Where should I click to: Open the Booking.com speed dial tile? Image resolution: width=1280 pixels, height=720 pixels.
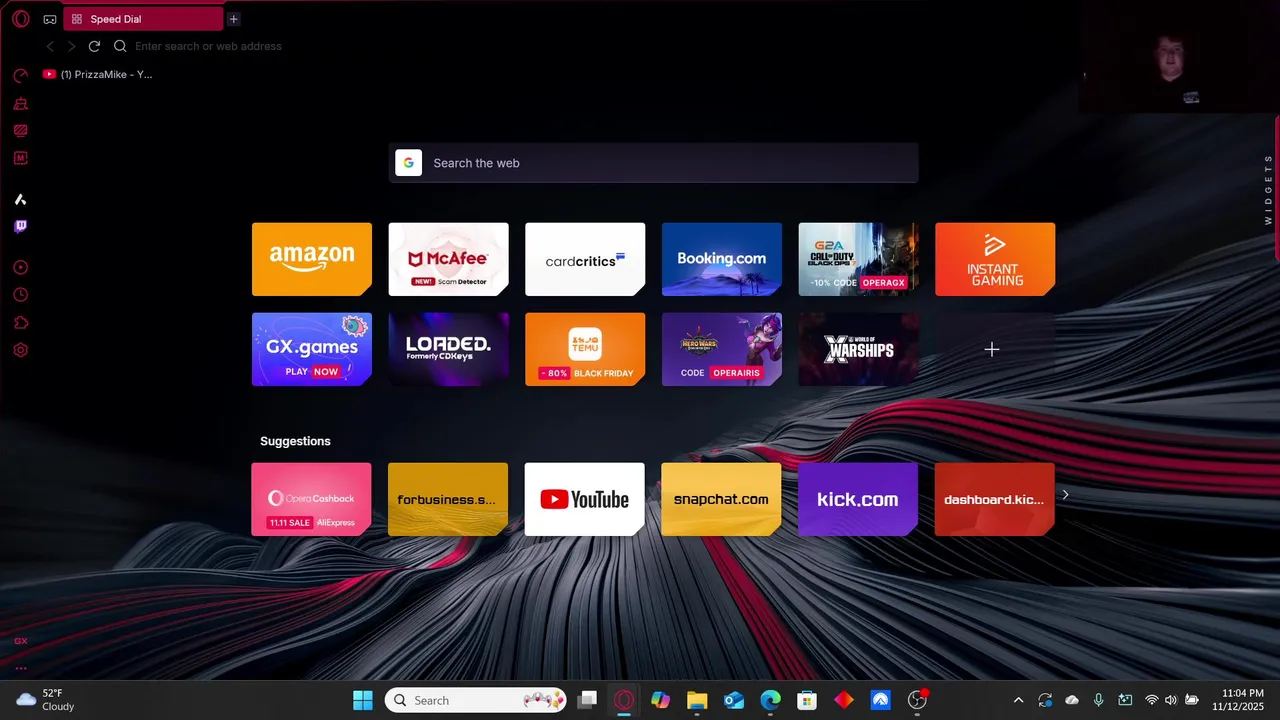[x=722, y=259]
